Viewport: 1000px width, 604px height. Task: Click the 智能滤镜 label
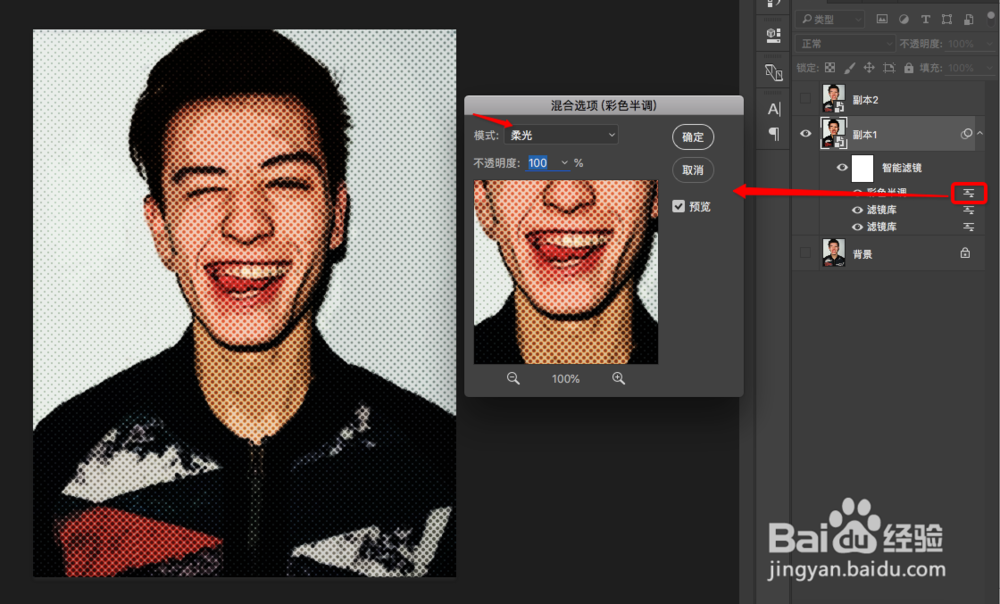(902, 168)
